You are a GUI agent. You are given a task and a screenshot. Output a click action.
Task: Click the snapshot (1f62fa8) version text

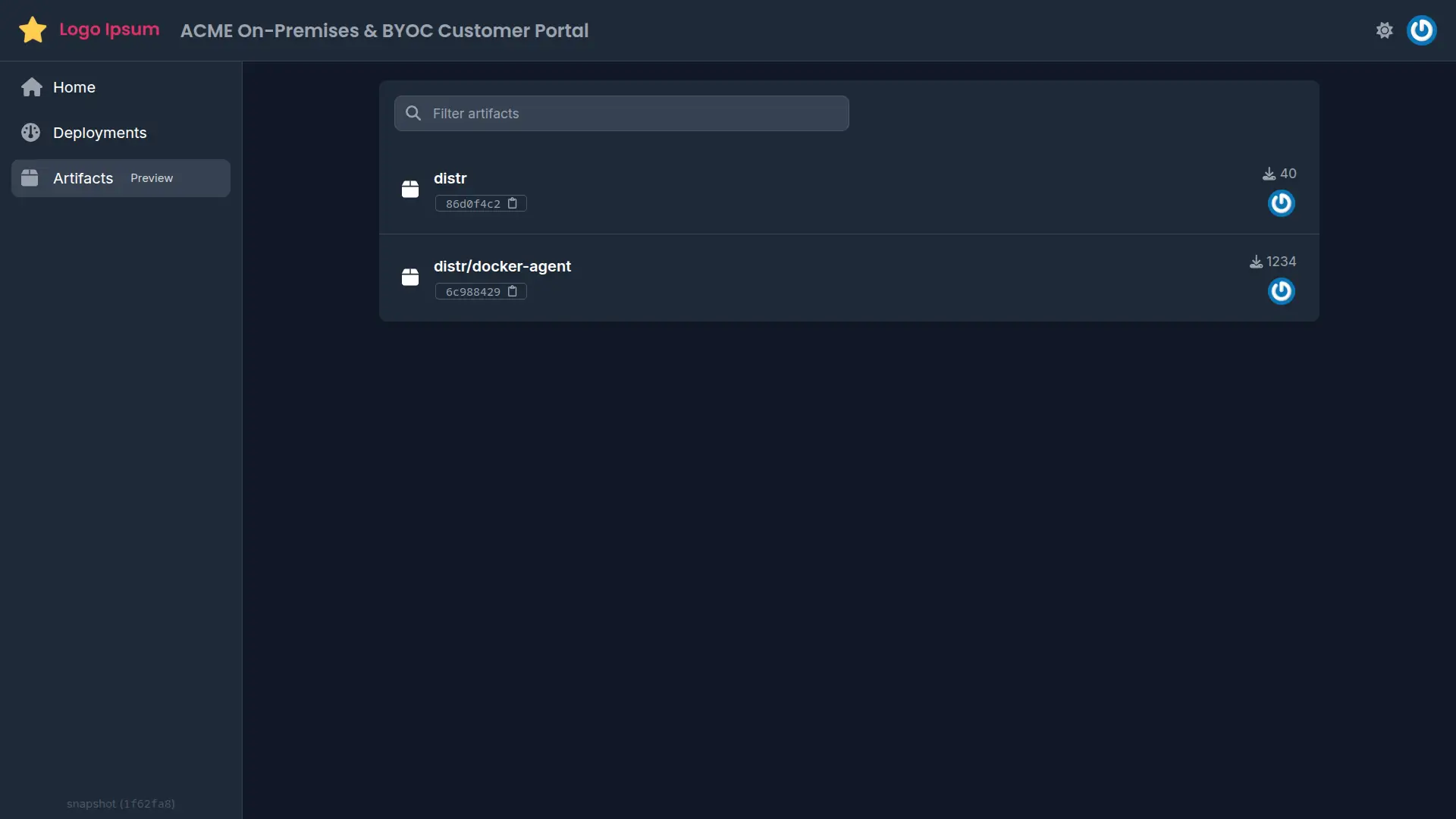click(121, 804)
